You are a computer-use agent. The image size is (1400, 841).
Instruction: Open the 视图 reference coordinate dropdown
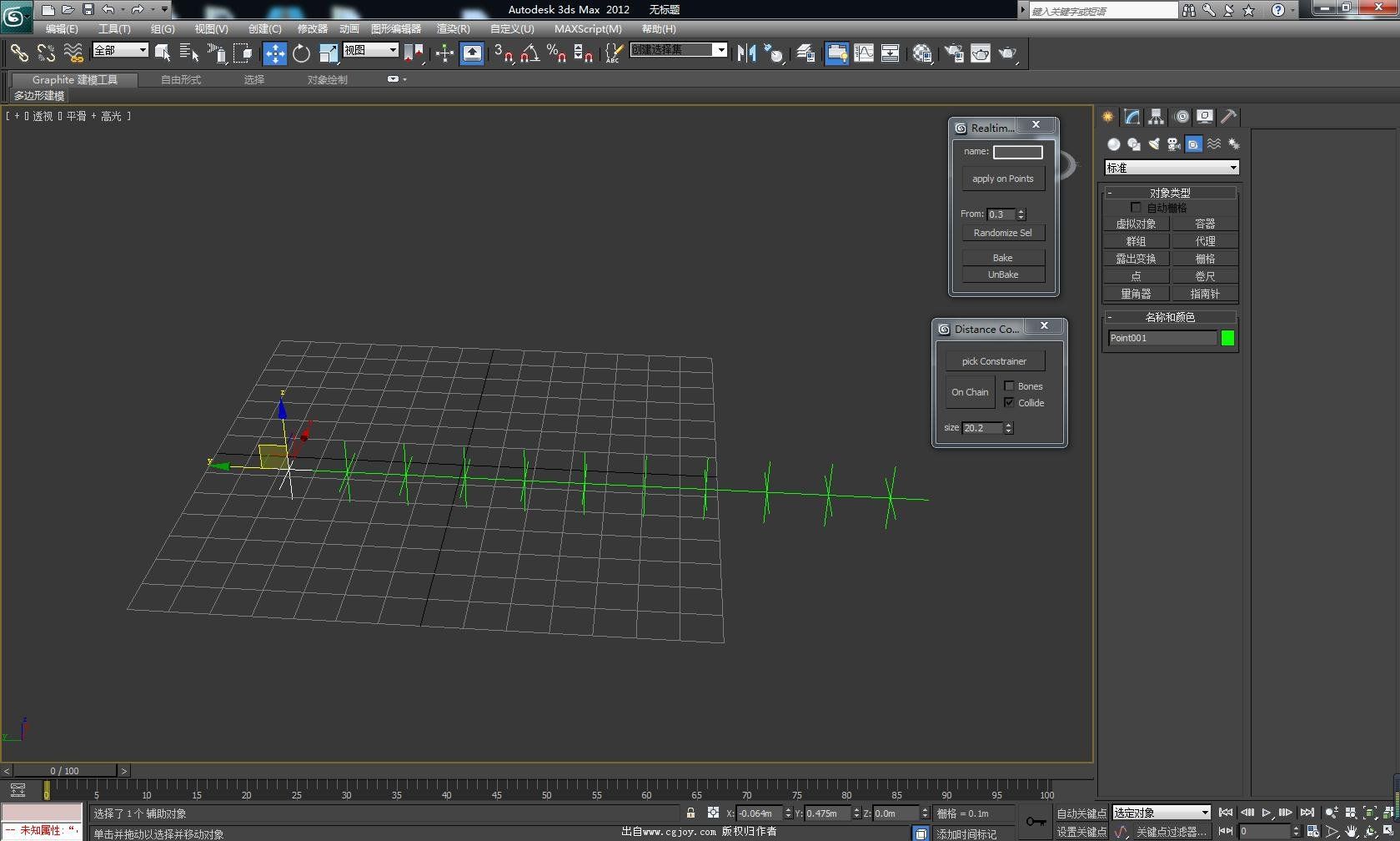point(371,50)
